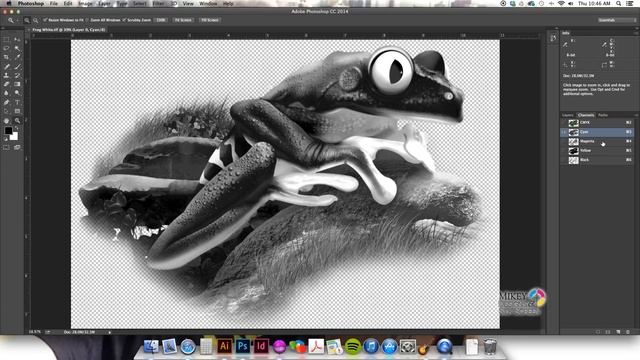Select the Rectangle shape tool
Viewport: 640px width, 360px height.
pos(17,111)
